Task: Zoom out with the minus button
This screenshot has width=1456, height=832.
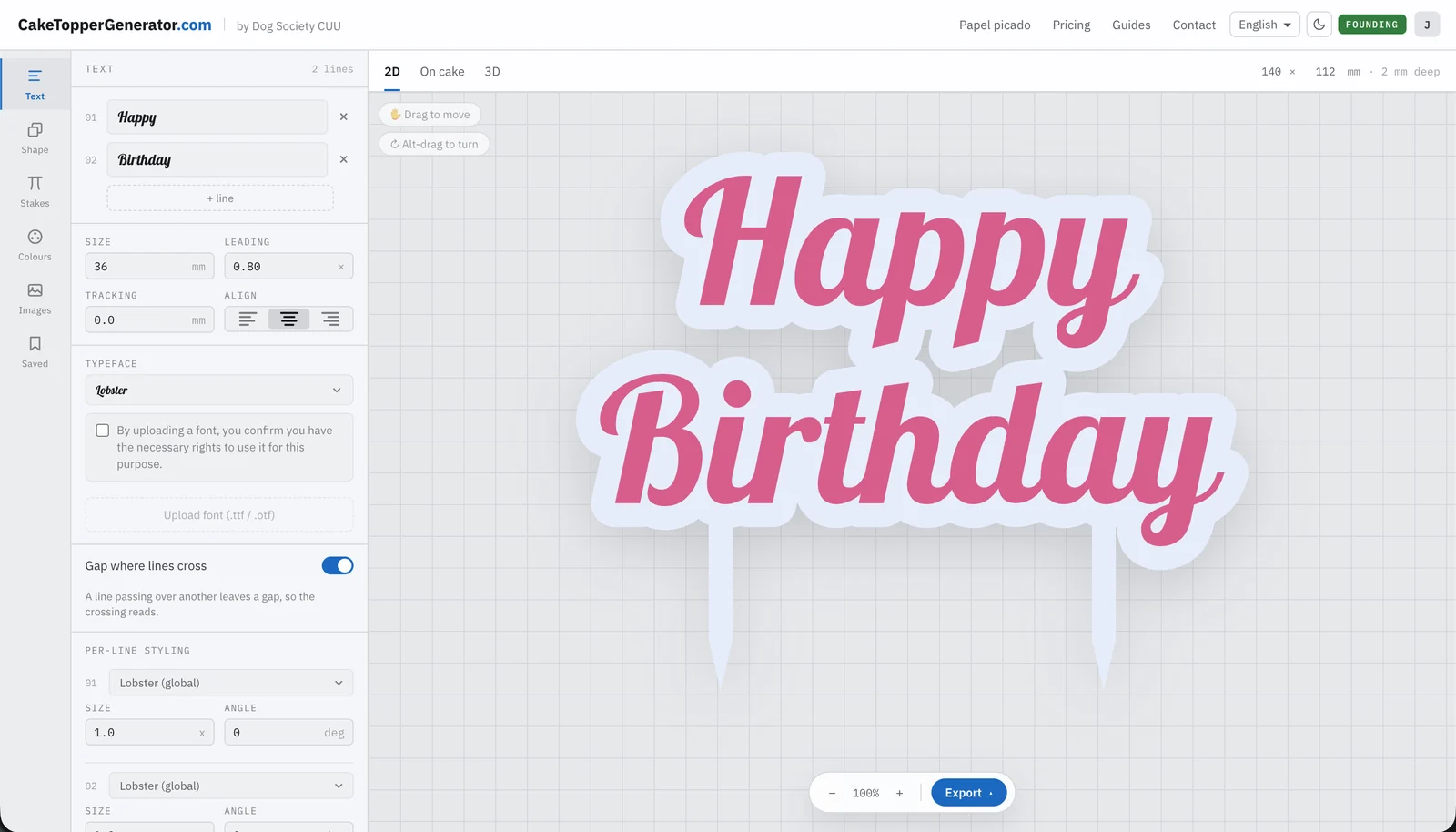Action: (x=832, y=793)
